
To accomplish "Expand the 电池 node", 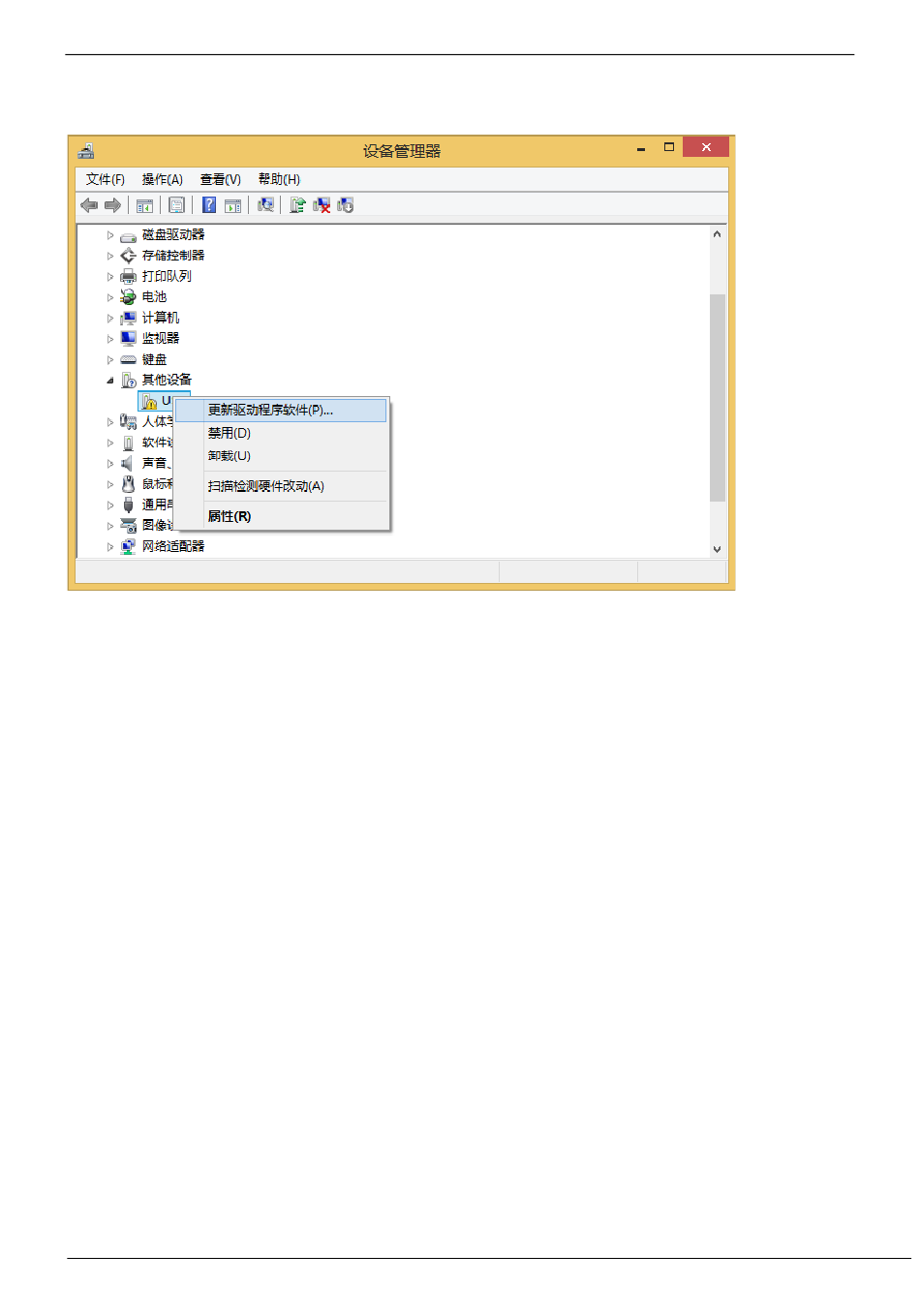I will pyautogui.click(x=110, y=297).
